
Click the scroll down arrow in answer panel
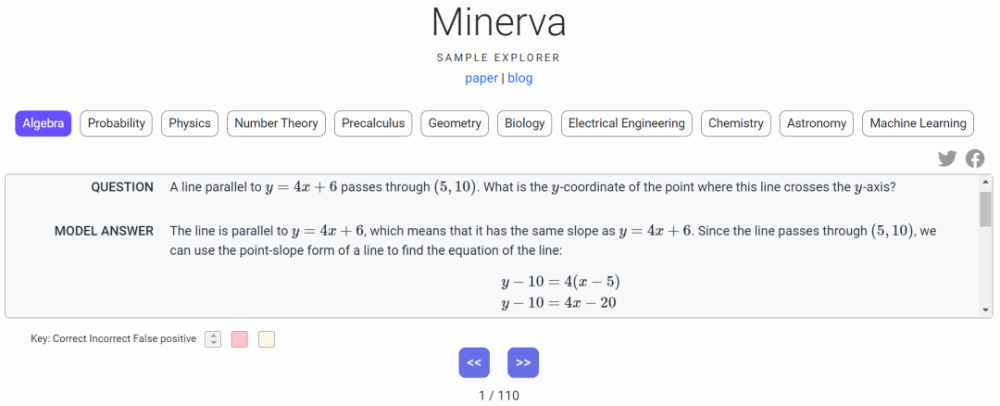click(x=986, y=310)
